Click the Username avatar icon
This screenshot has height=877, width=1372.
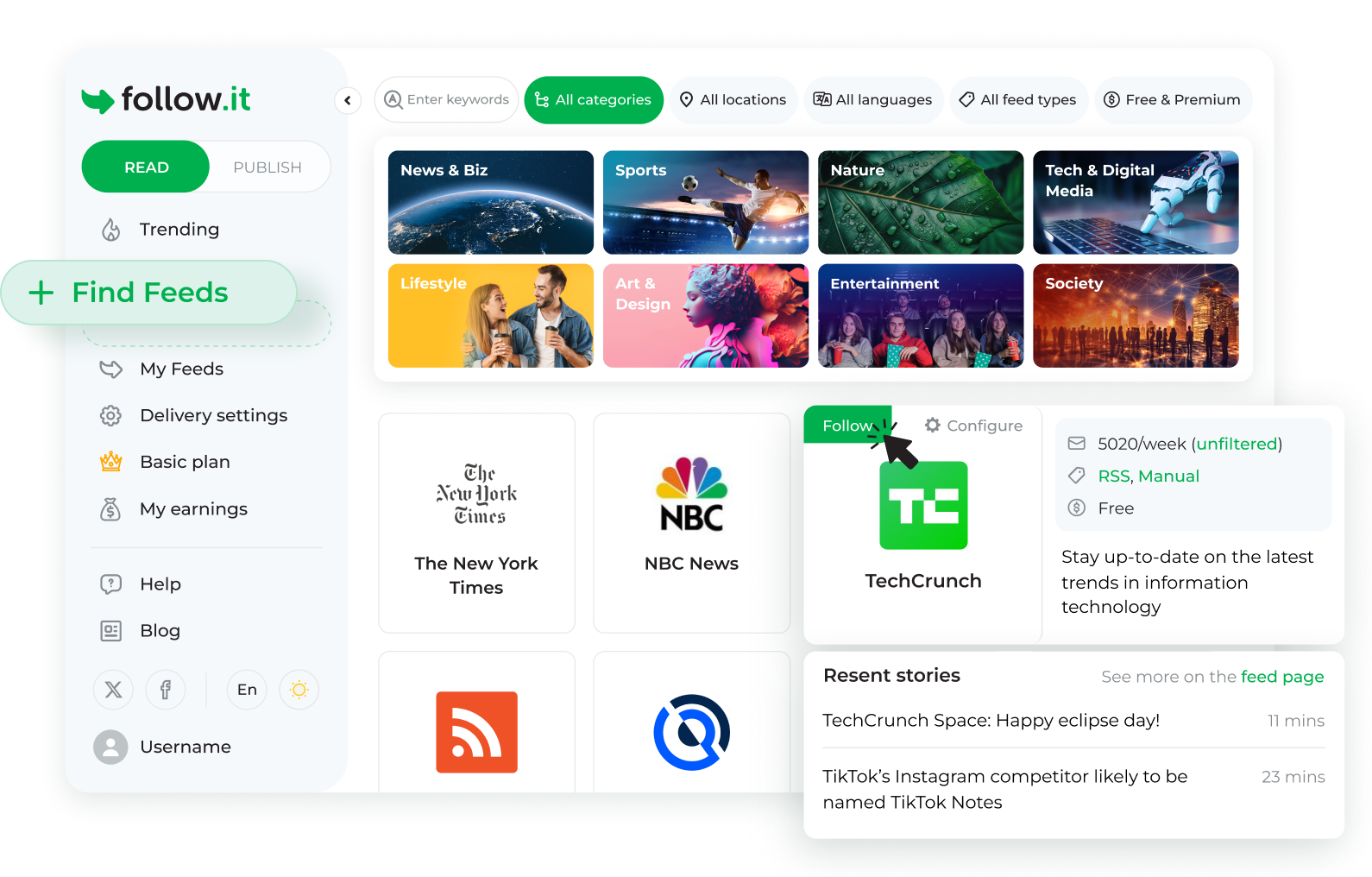[110, 747]
